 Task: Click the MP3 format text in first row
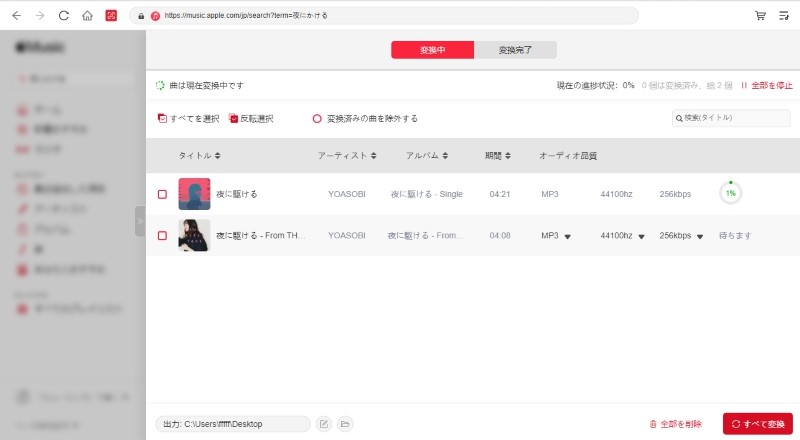[549, 194]
